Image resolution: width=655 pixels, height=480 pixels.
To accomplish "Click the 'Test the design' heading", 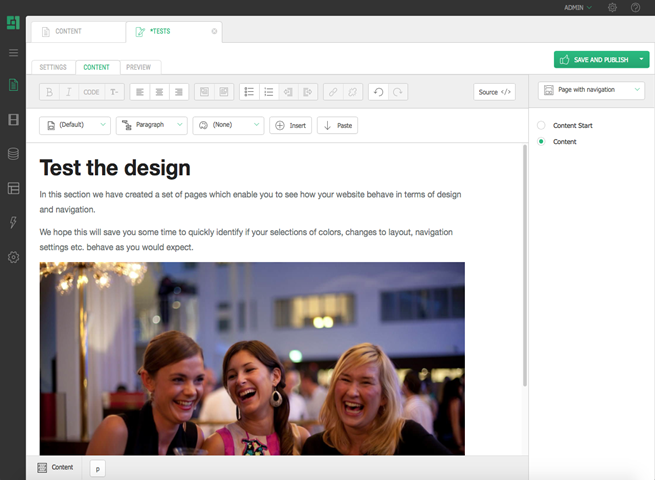I will coord(115,168).
